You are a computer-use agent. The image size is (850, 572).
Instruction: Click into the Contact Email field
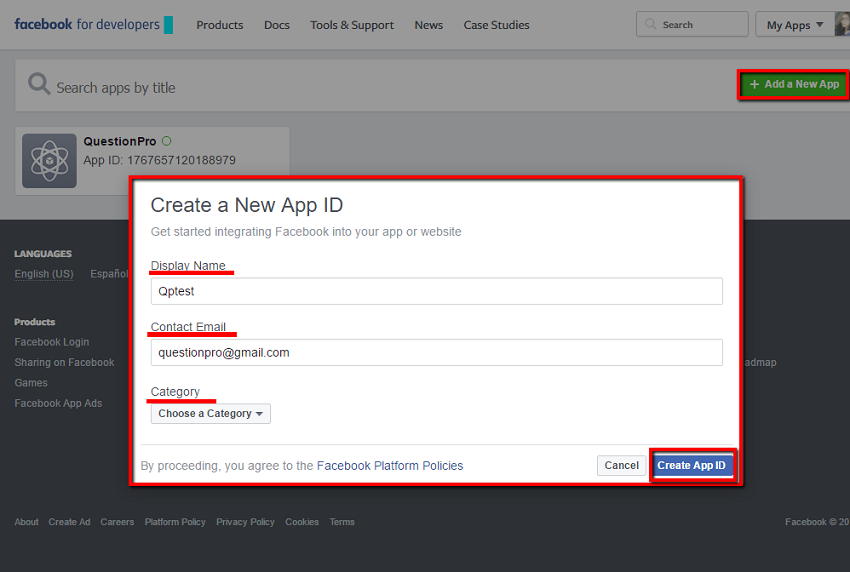click(436, 353)
